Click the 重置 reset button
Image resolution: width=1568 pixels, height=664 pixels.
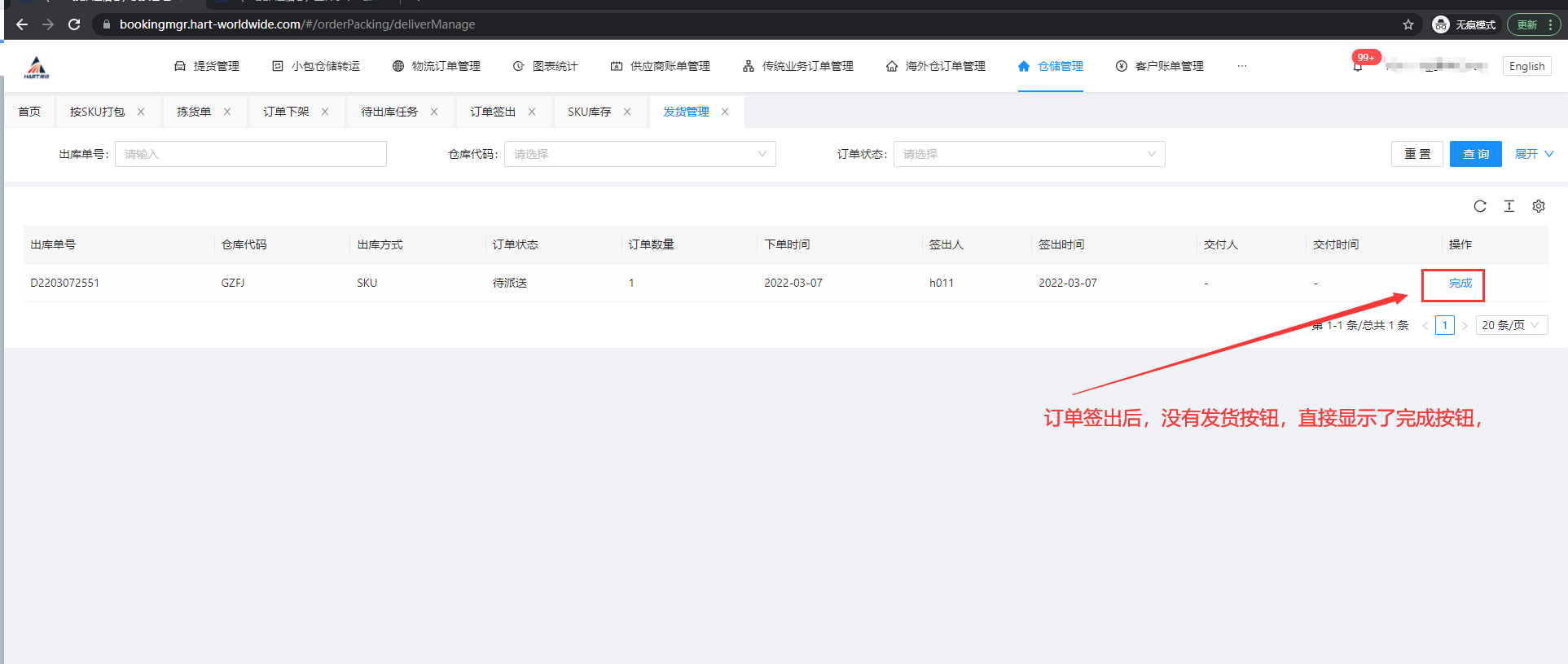click(1416, 154)
